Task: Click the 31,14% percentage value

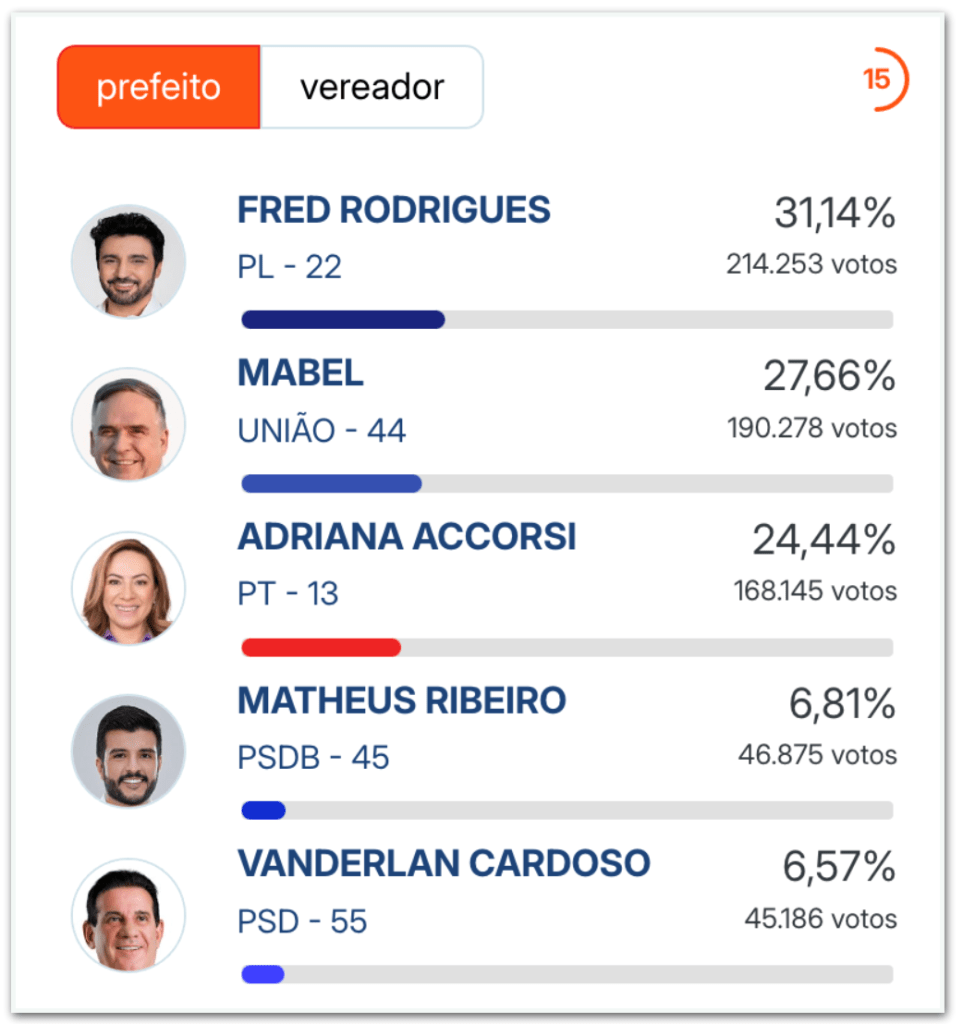Action: [x=835, y=214]
